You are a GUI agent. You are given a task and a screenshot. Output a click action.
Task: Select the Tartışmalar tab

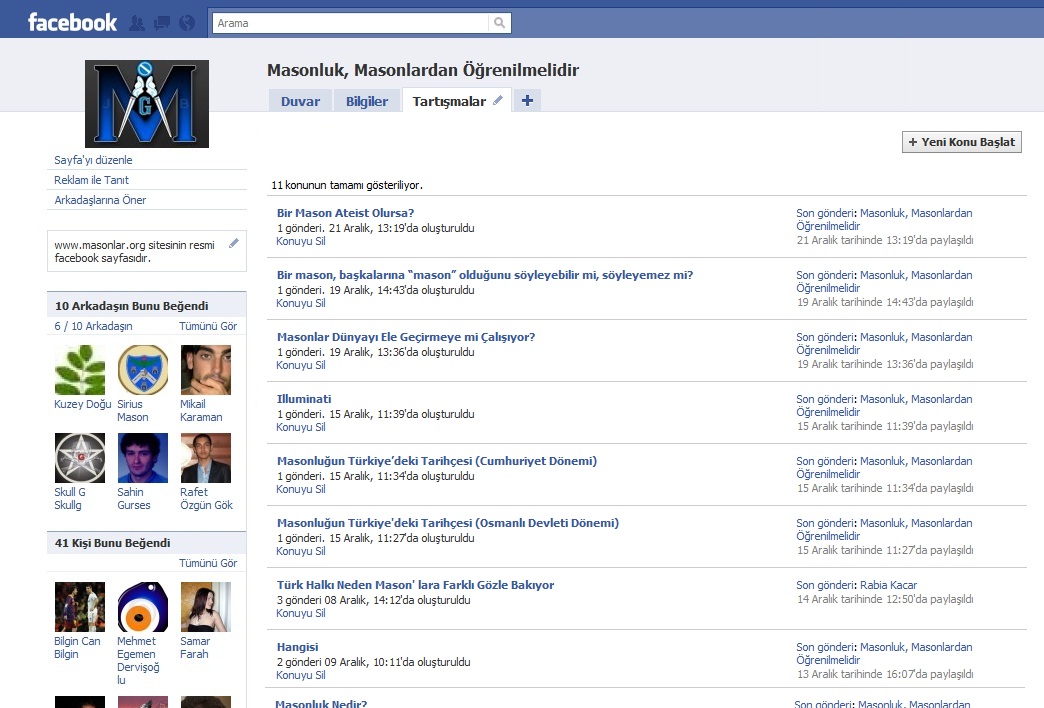click(x=449, y=101)
